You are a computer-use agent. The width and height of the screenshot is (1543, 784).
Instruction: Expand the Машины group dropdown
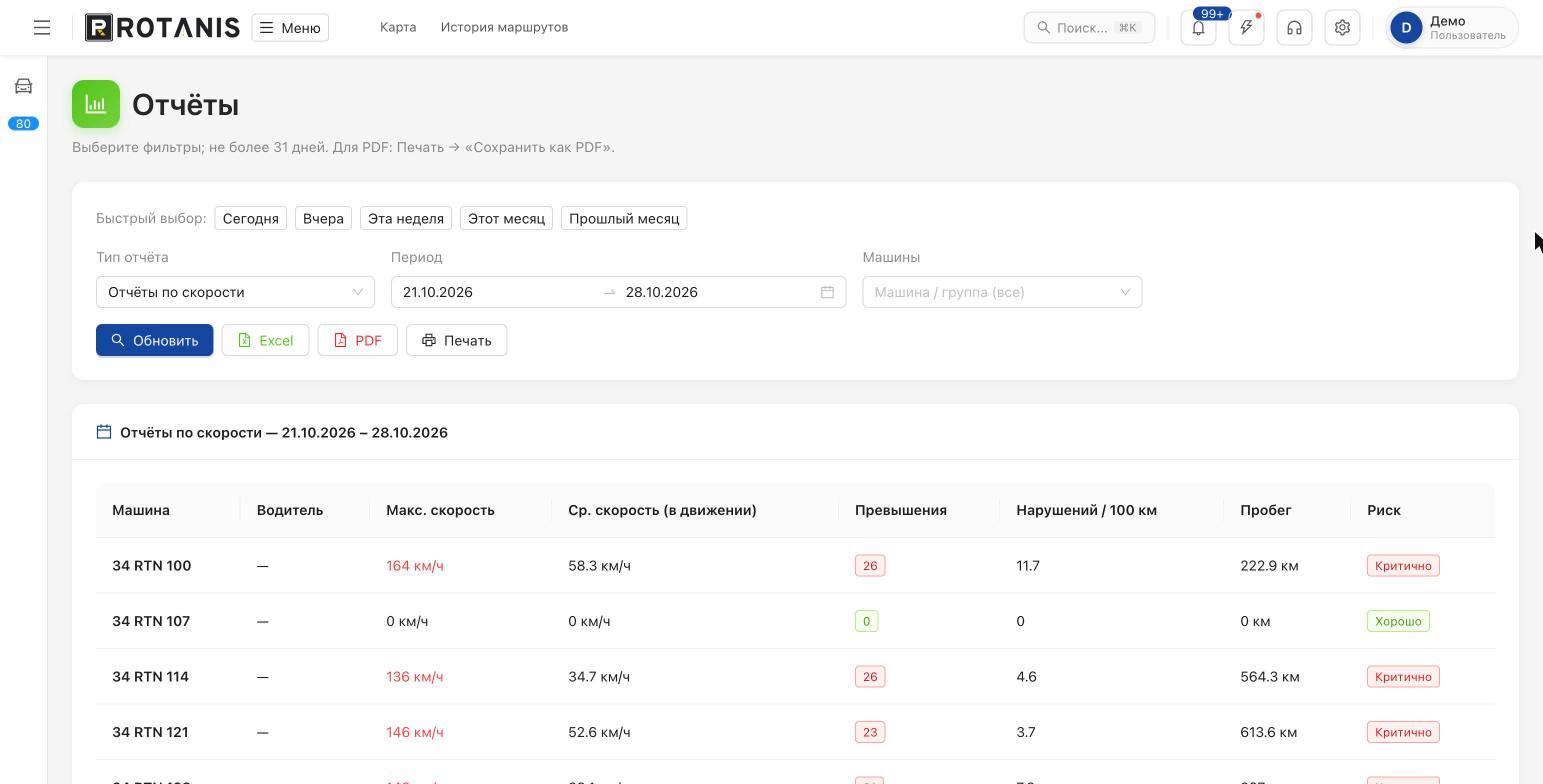tap(1002, 292)
